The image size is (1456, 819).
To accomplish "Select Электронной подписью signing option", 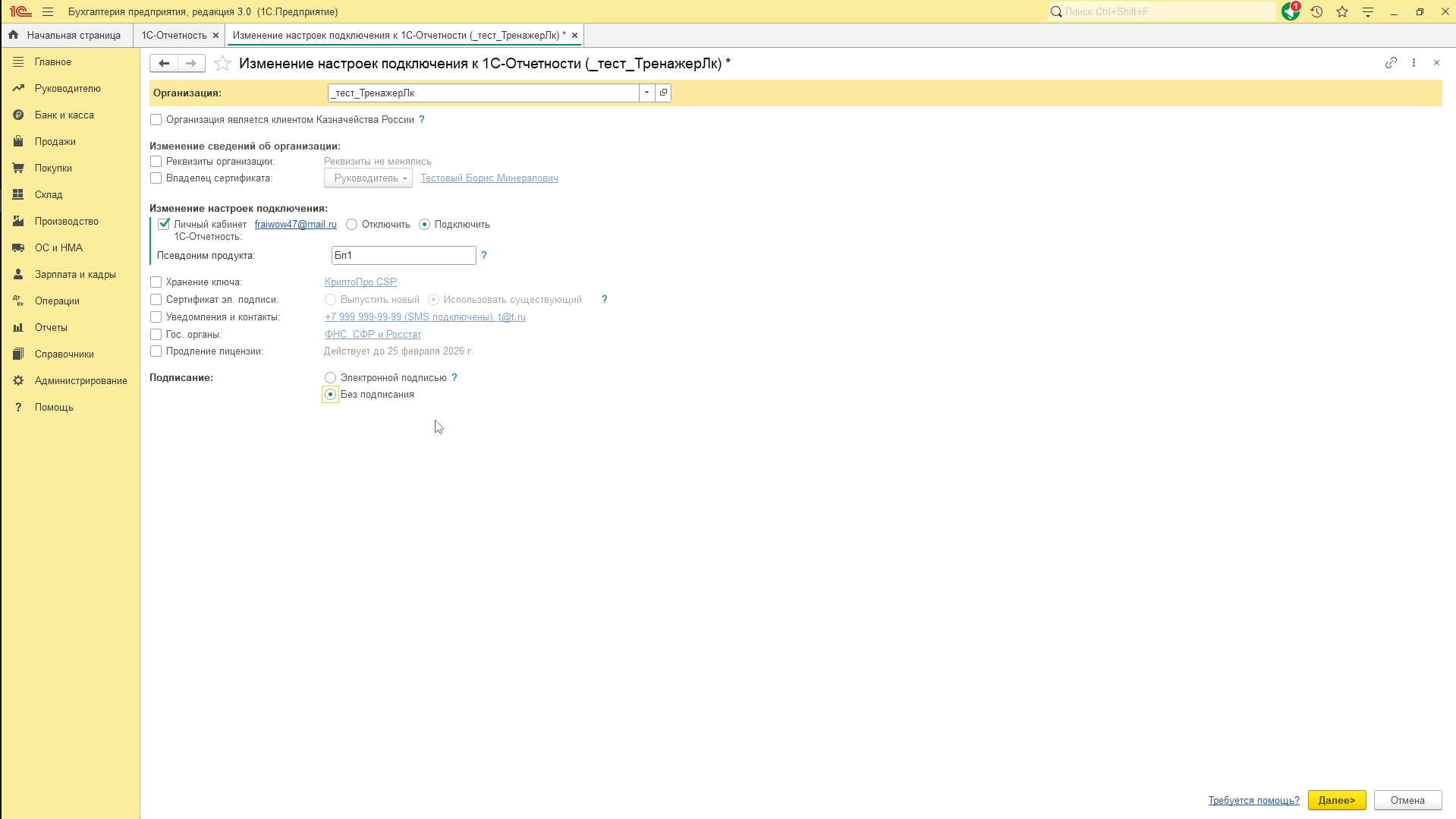I will (x=330, y=378).
